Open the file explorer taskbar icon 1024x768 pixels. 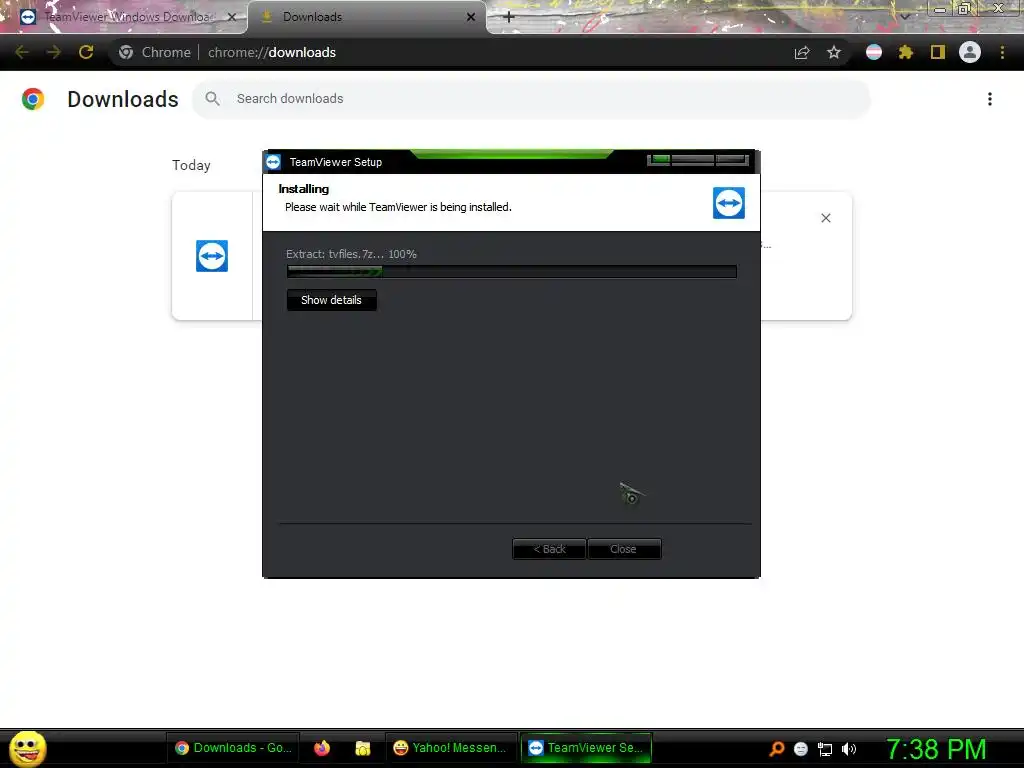click(362, 748)
